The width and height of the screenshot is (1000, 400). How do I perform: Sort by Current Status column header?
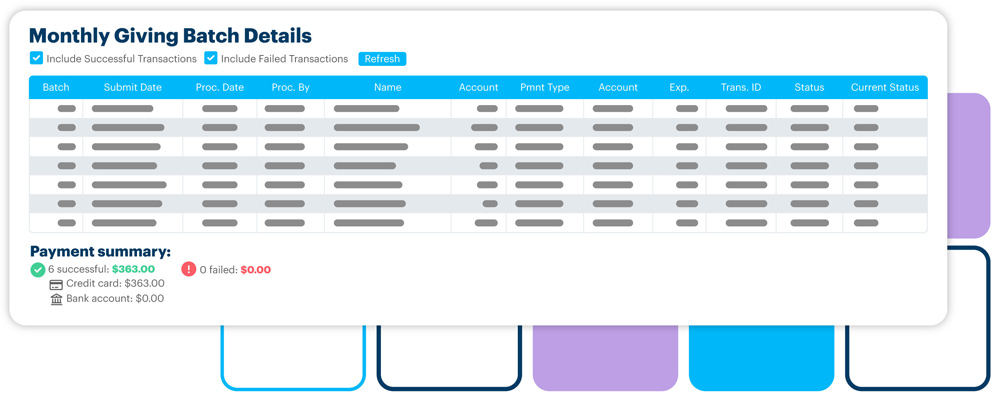coord(885,87)
